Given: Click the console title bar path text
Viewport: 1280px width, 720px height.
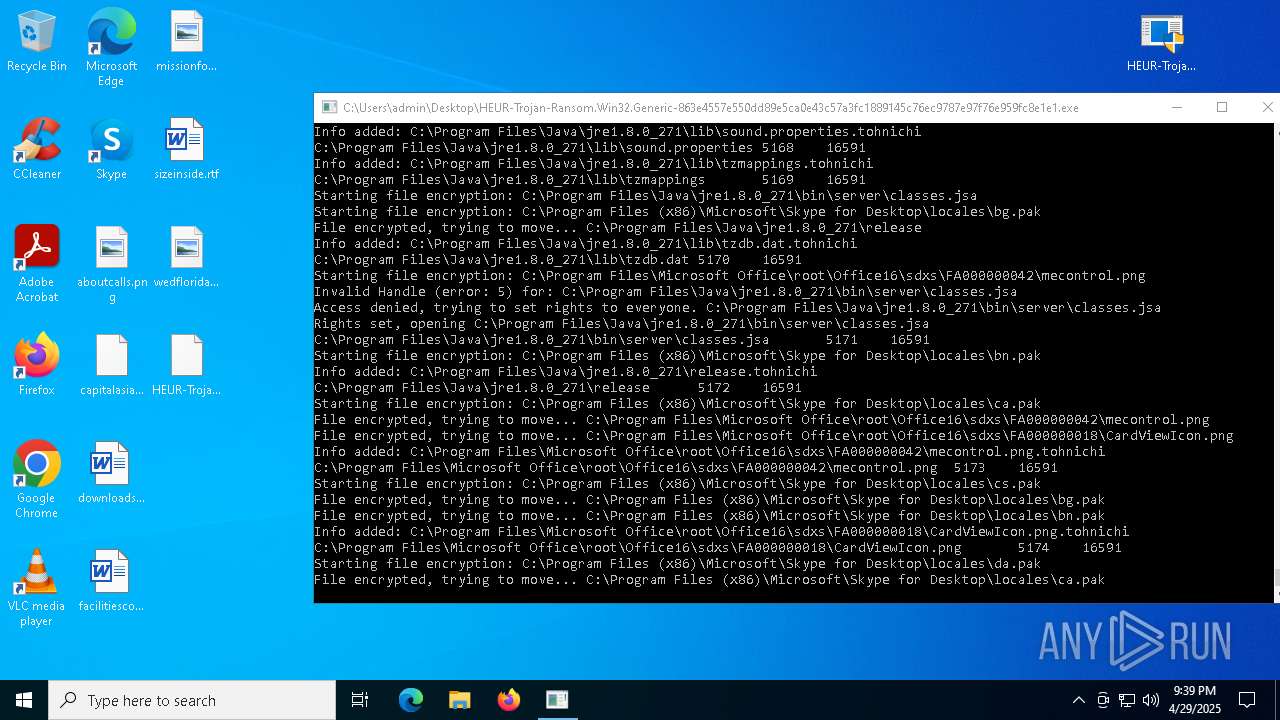Looking at the screenshot, I should [711, 108].
